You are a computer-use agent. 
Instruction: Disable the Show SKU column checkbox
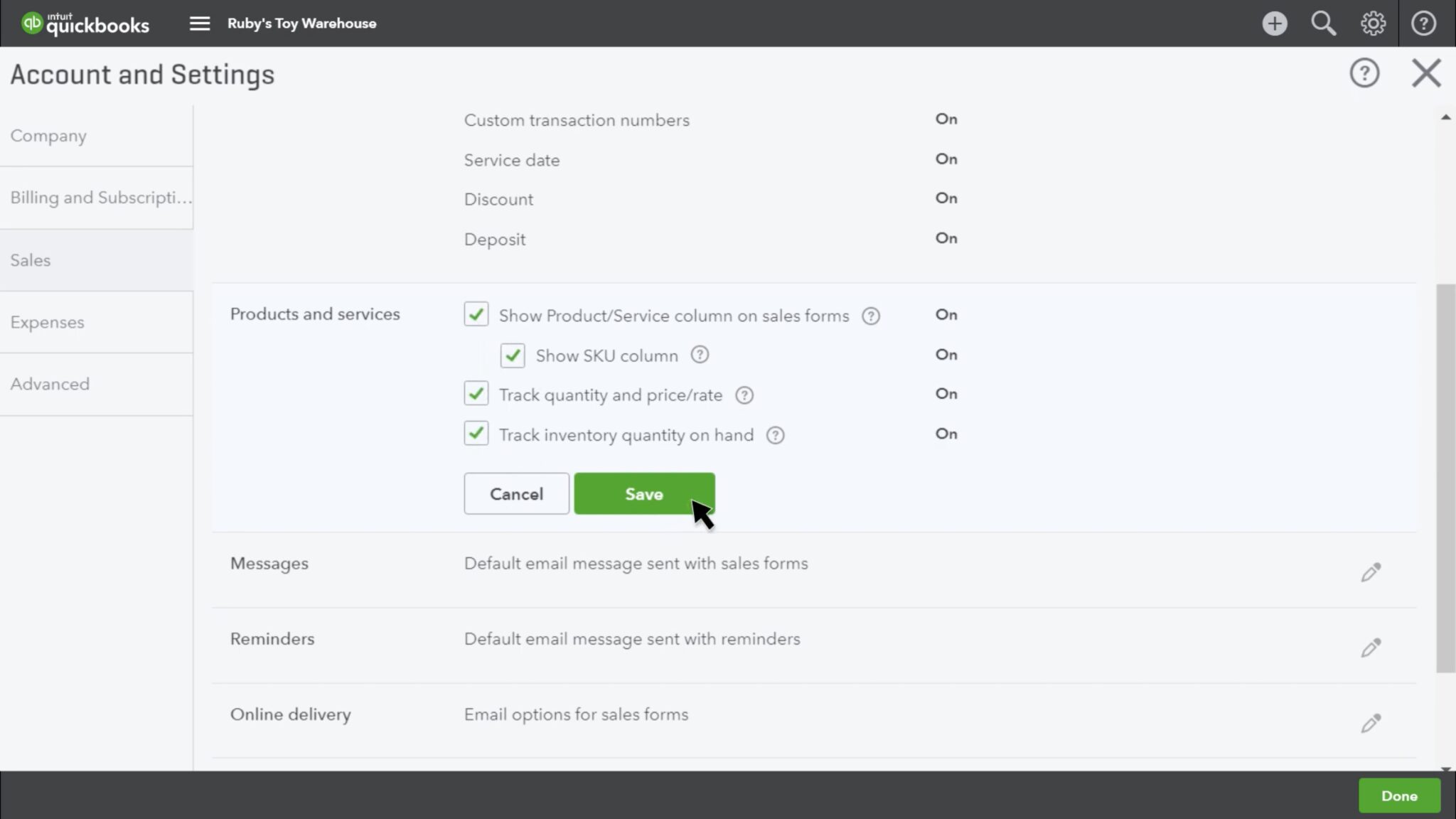512,355
